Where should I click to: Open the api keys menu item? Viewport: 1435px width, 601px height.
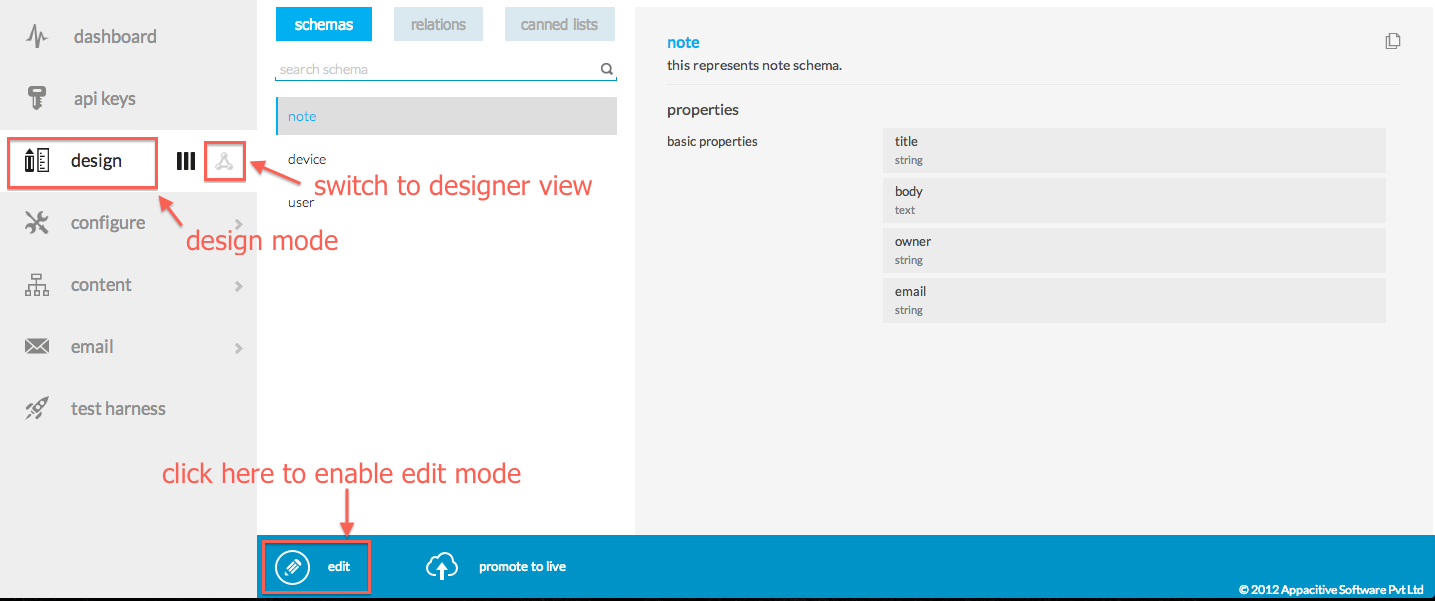click(105, 99)
